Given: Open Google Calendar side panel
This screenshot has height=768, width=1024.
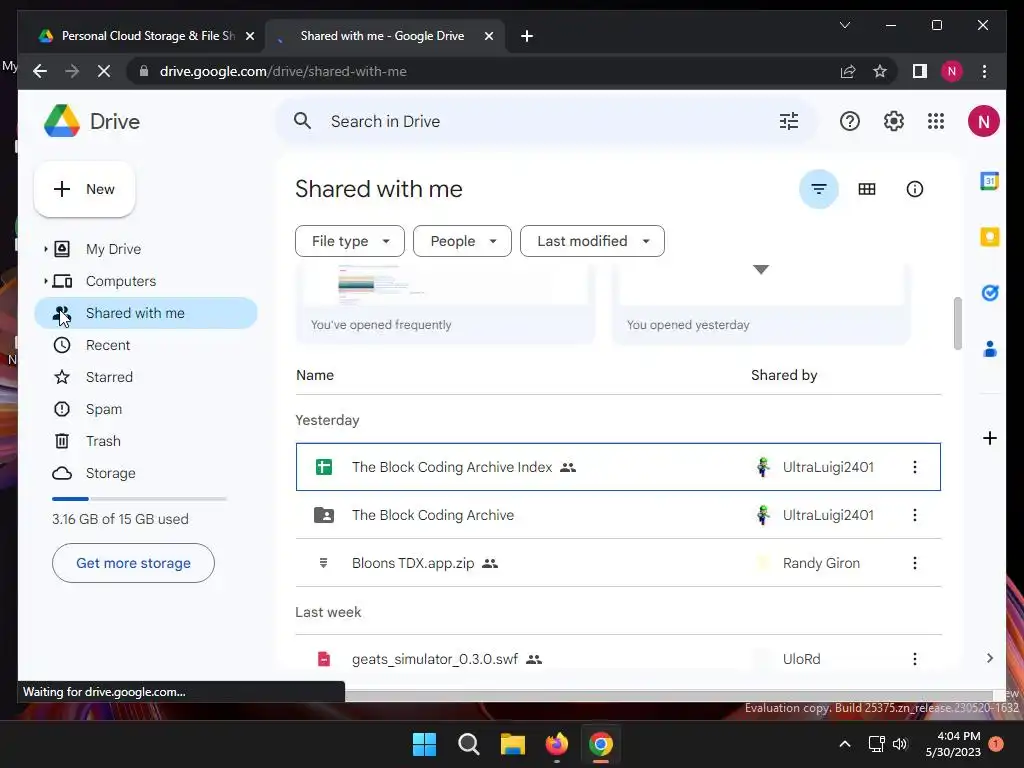Looking at the screenshot, I should coord(989,181).
